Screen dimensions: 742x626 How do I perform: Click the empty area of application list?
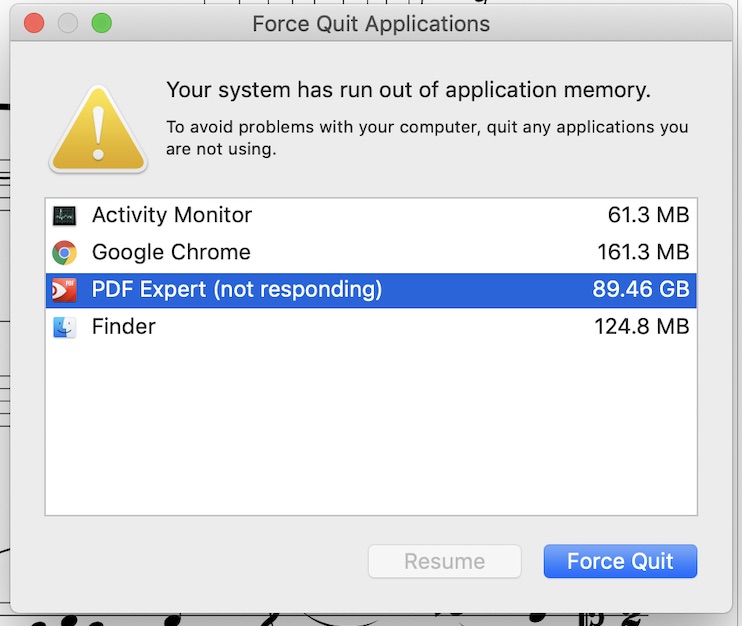click(x=371, y=431)
